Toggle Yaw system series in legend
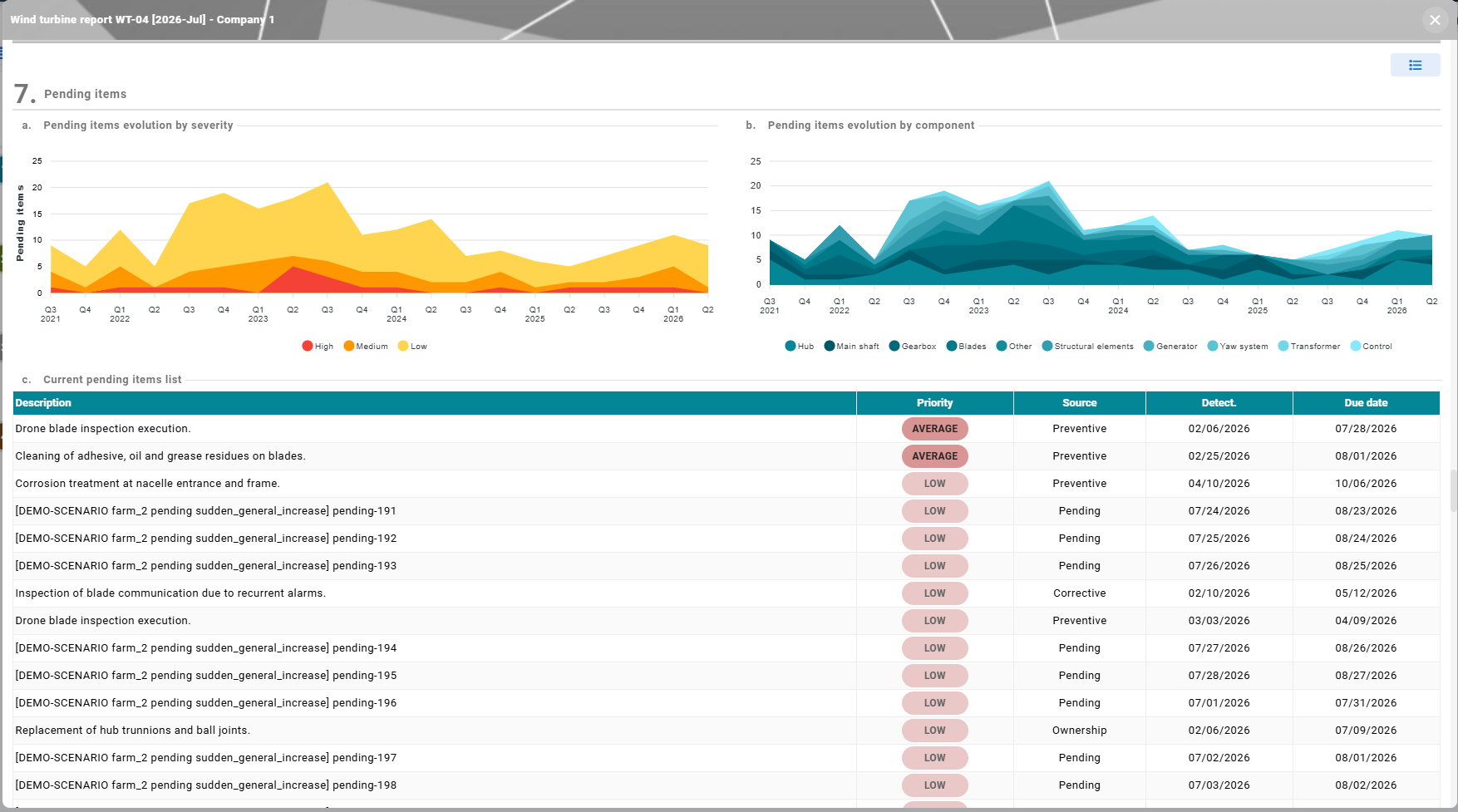This screenshot has height=812, width=1458. coord(1238,347)
